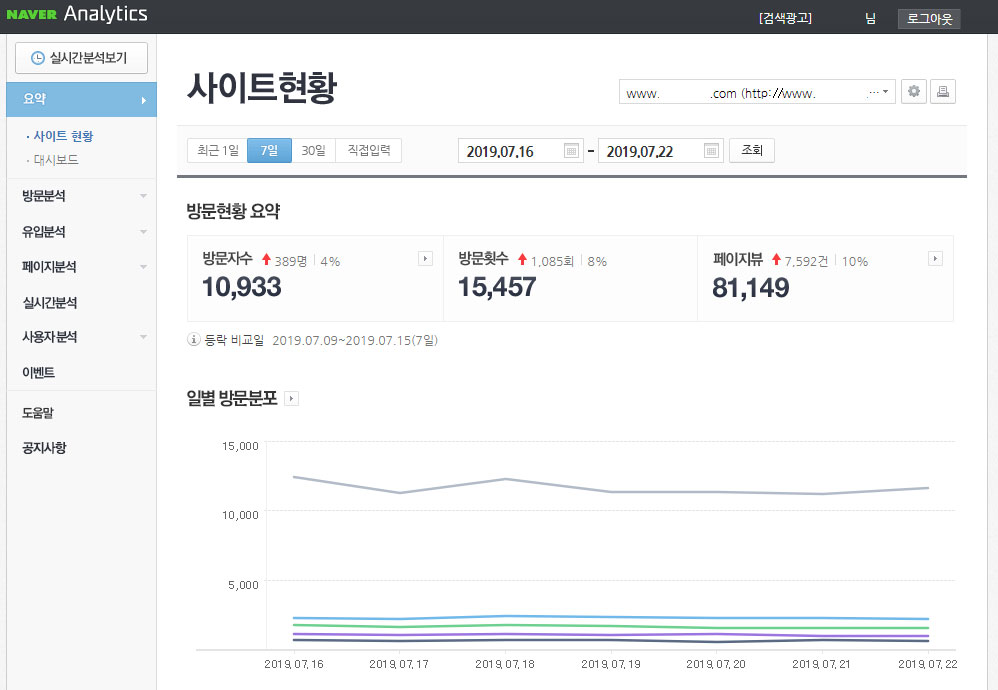The image size is (998, 690).
Task: Expand the 방문분석 menu section
Action: pyautogui.click(x=78, y=196)
